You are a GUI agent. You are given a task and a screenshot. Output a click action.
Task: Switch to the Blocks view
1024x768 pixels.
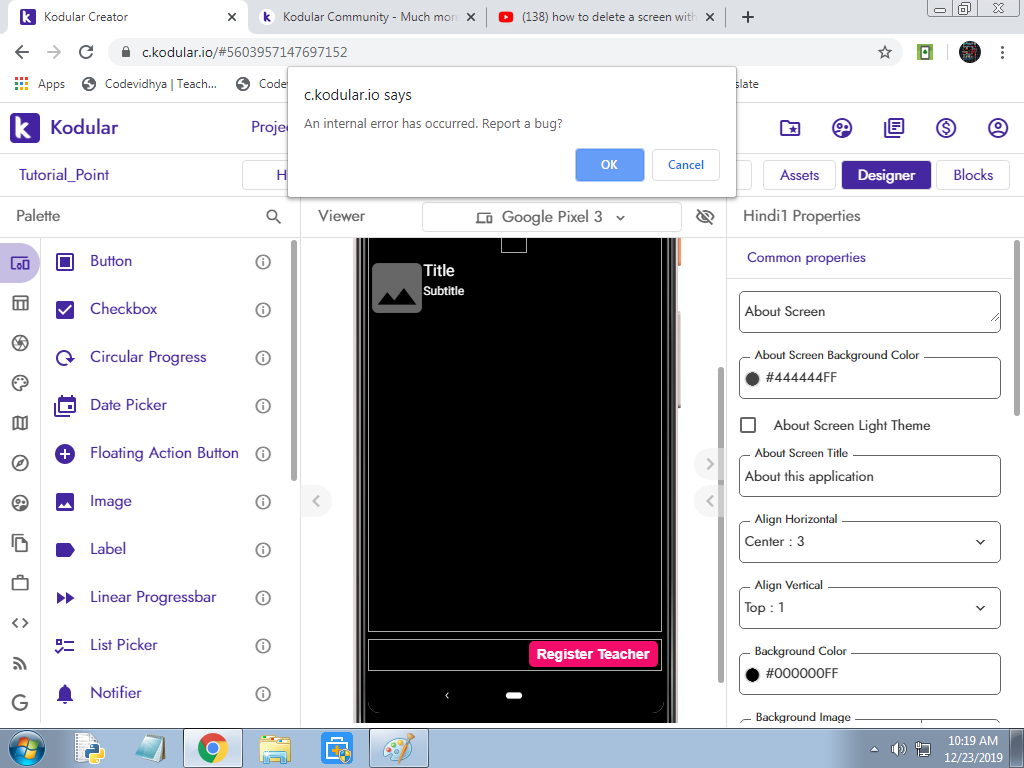(972, 175)
